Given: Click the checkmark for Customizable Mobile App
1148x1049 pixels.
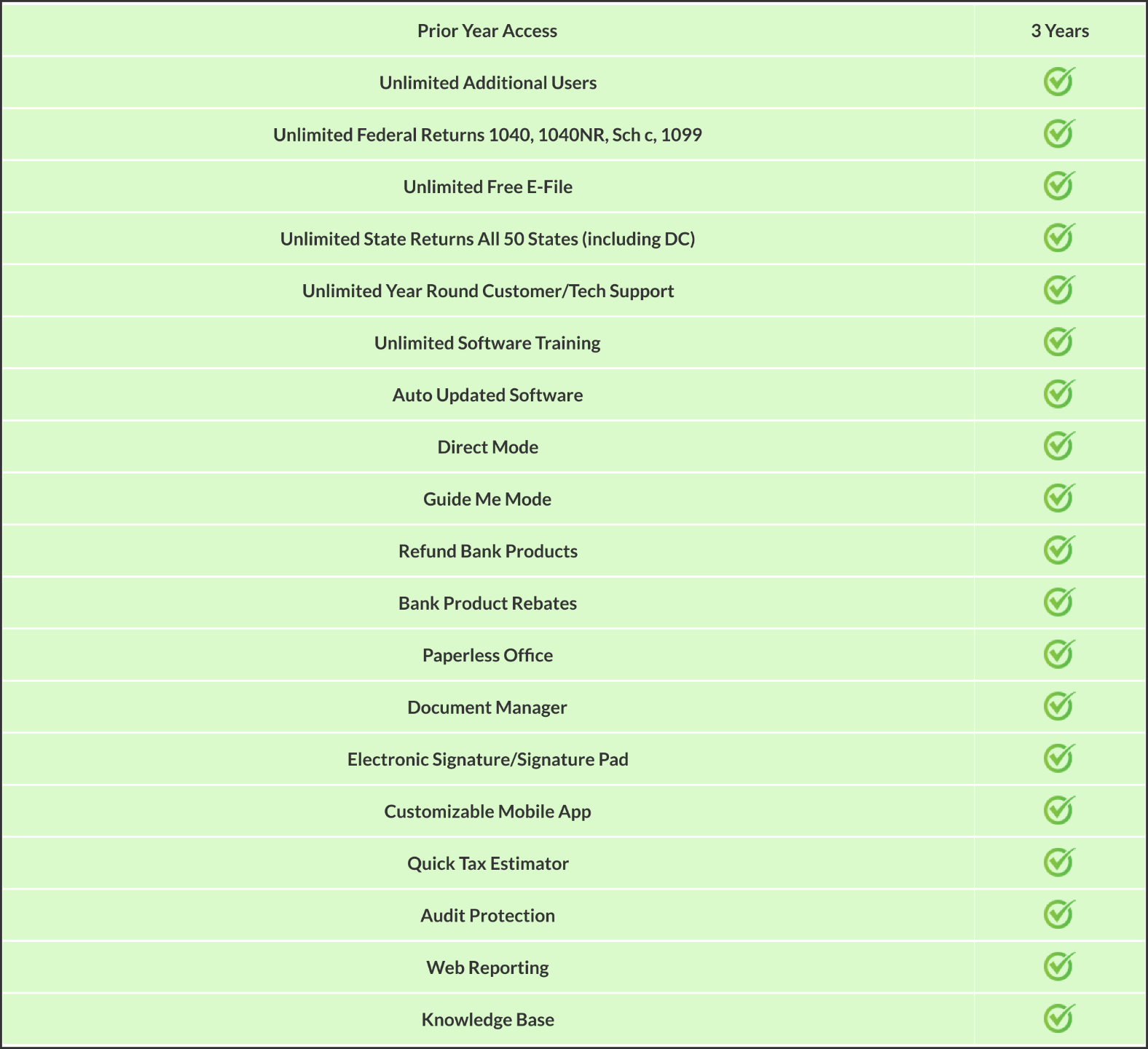Looking at the screenshot, I should pos(1059,811).
